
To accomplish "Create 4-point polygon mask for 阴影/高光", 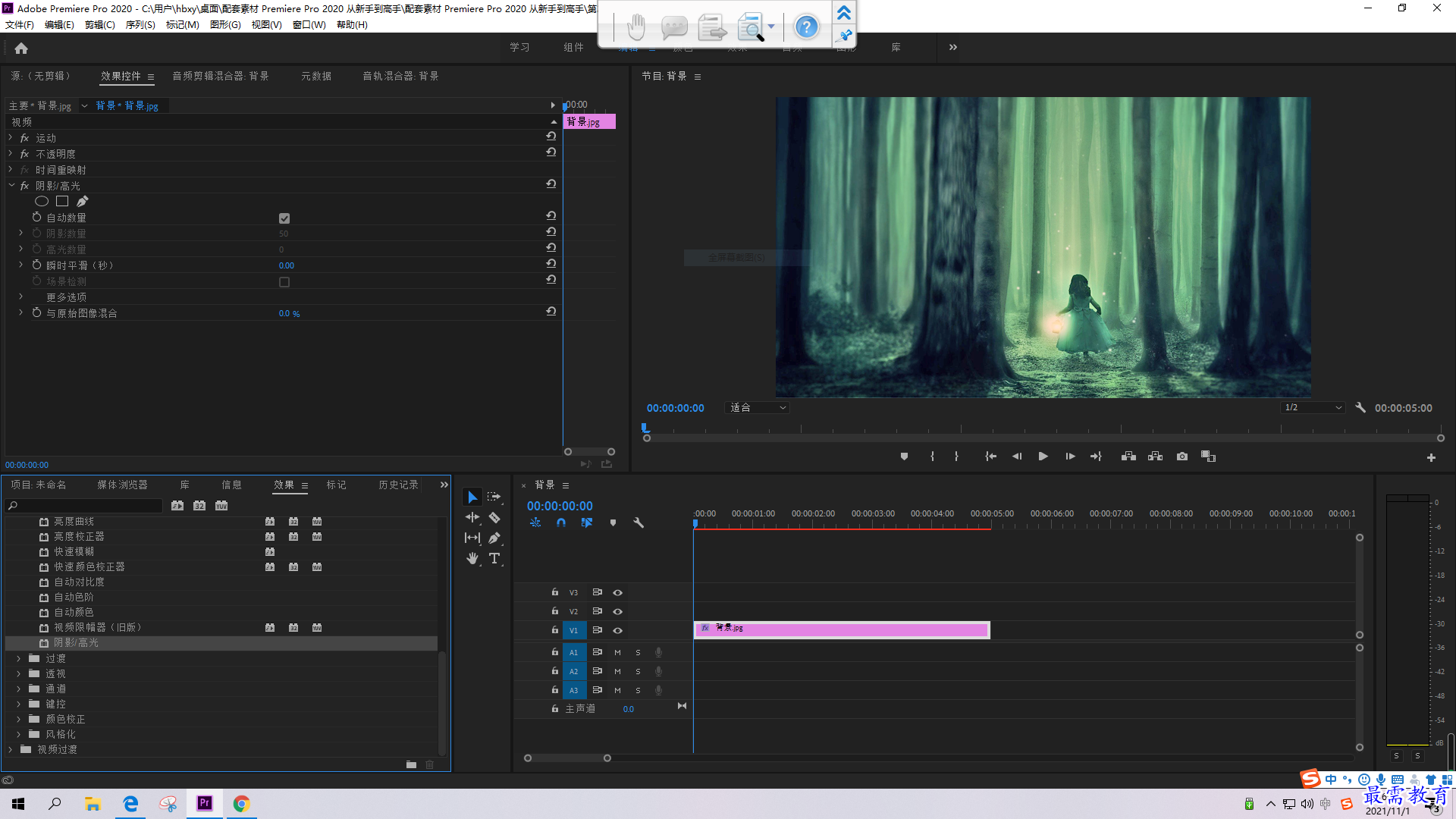I will click(62, 201).
